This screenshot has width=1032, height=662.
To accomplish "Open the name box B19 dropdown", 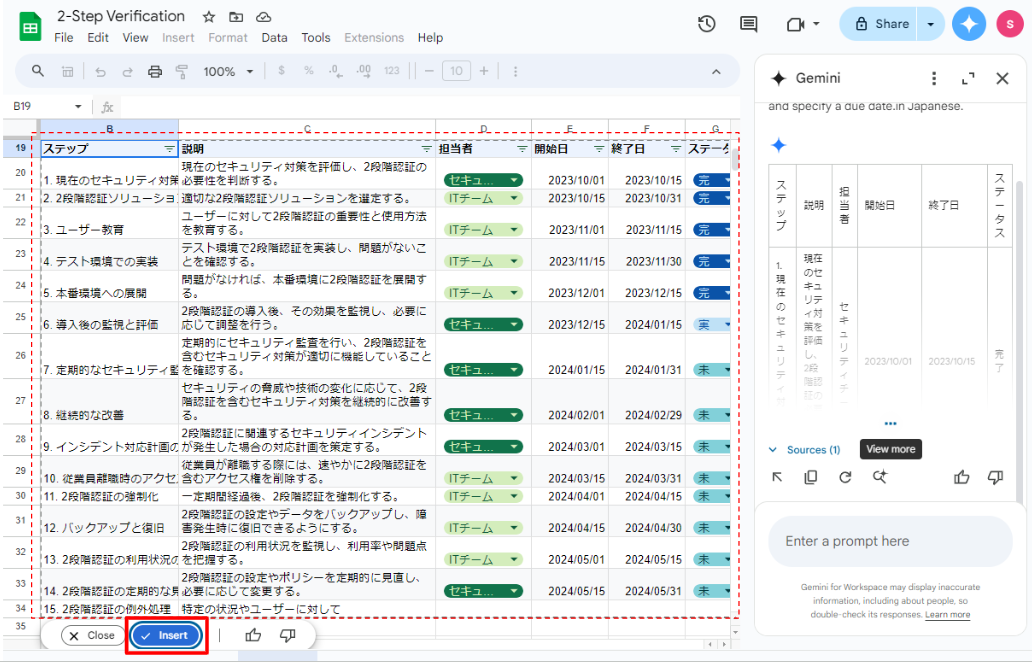I will (x=78, y=107).
